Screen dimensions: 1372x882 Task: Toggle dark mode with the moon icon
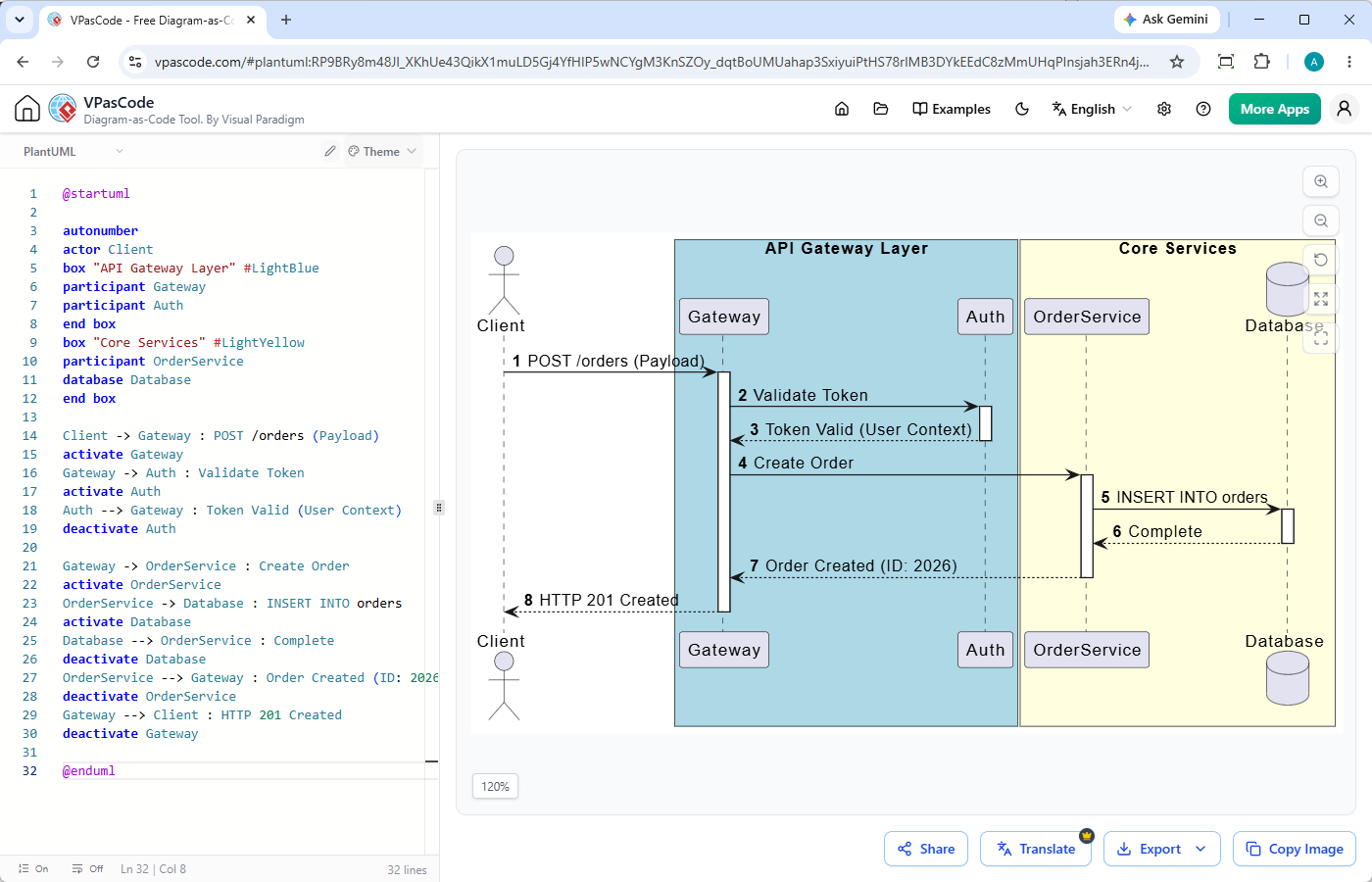[x=1022, y=109]
